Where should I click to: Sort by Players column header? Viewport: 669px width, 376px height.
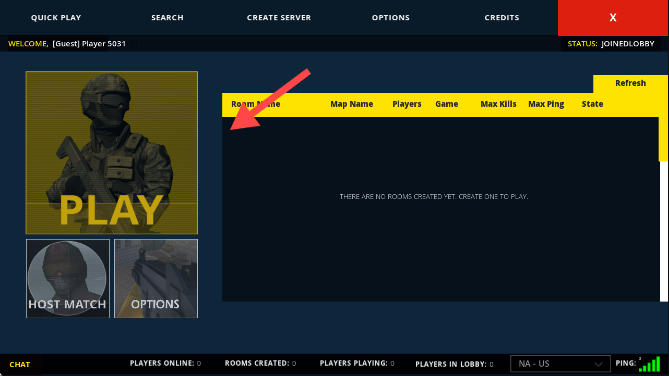[407, 104]
